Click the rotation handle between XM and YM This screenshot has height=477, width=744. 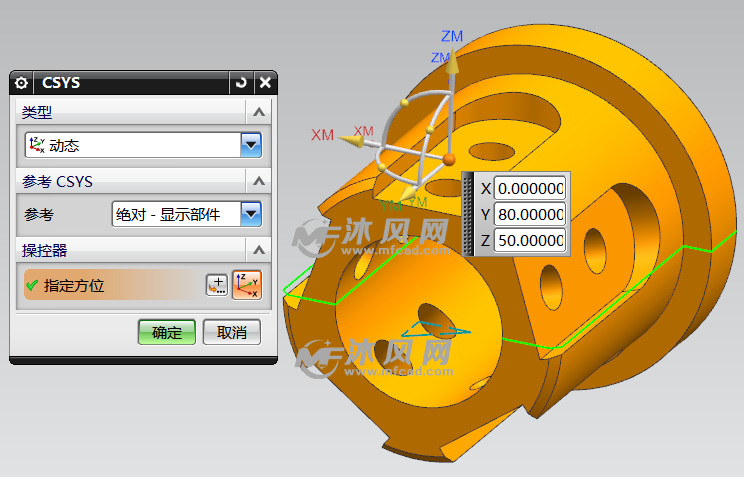381,167
